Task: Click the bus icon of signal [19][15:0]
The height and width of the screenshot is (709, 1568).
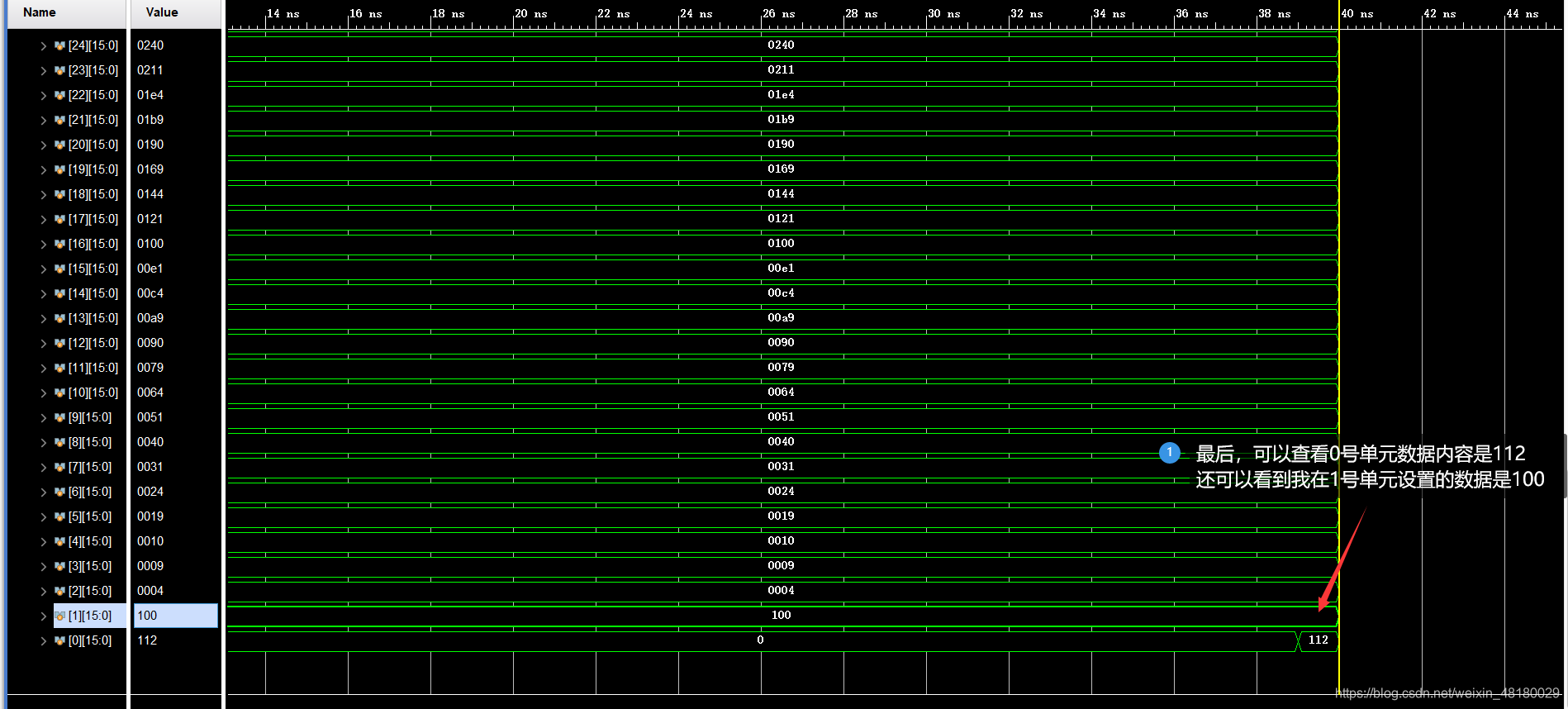Action: pyautogui.click(x=59, y=170)
